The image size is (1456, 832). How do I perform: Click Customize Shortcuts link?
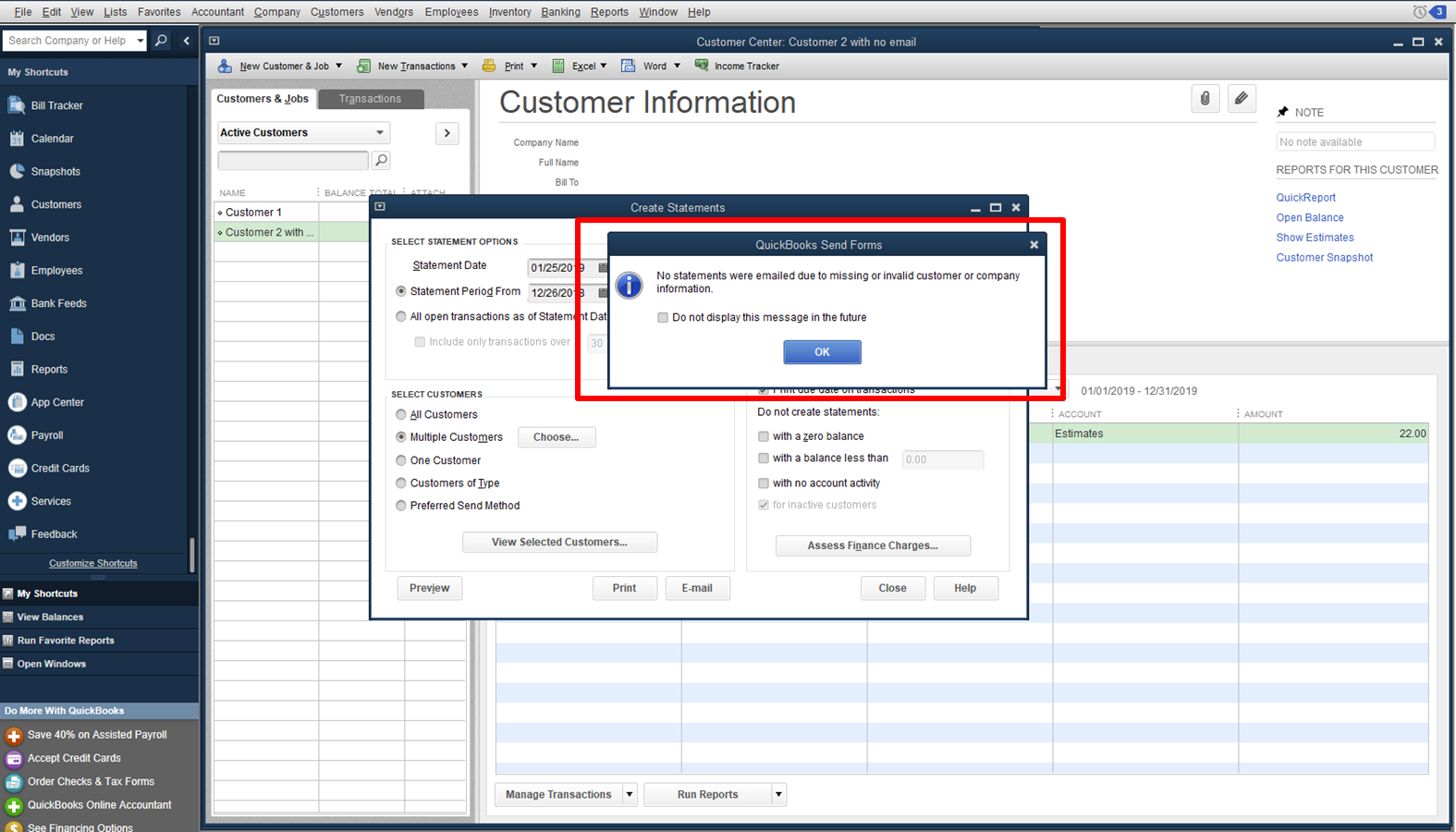tap(92, 563)
